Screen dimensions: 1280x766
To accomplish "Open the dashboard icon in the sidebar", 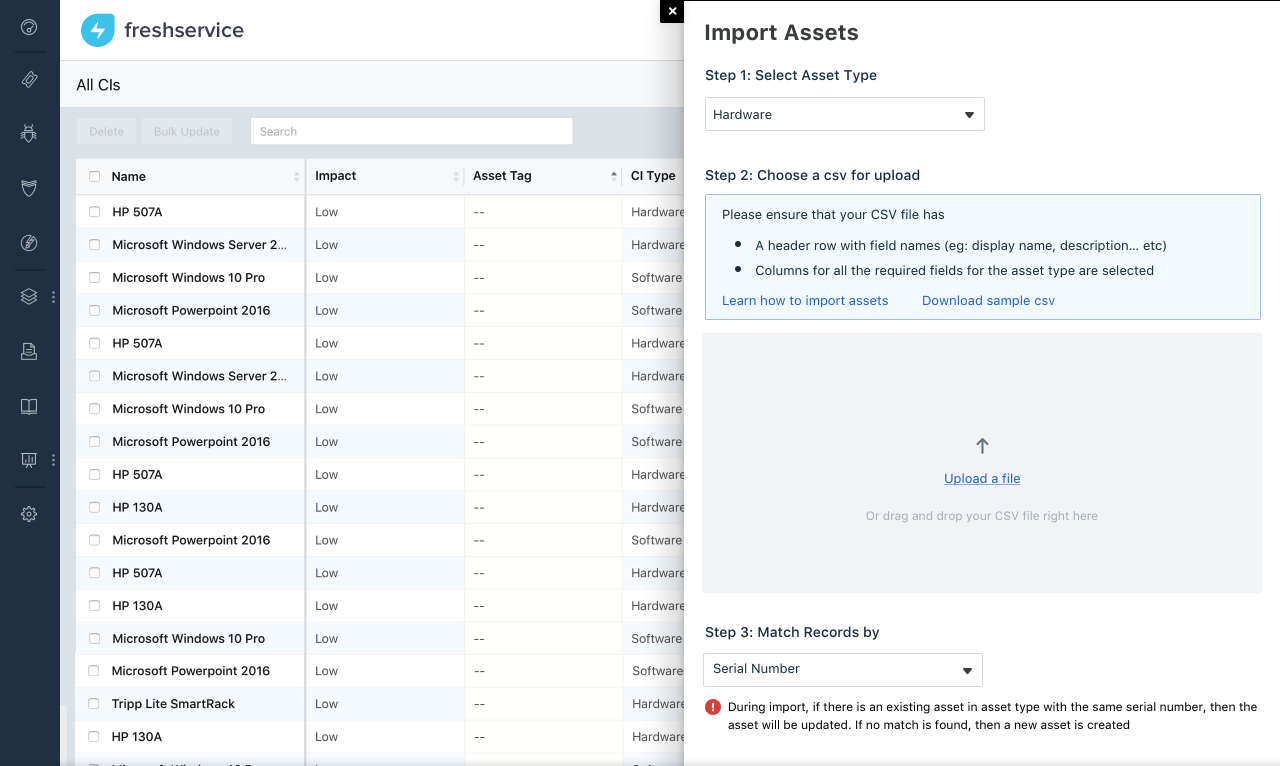I will point(29,28).
